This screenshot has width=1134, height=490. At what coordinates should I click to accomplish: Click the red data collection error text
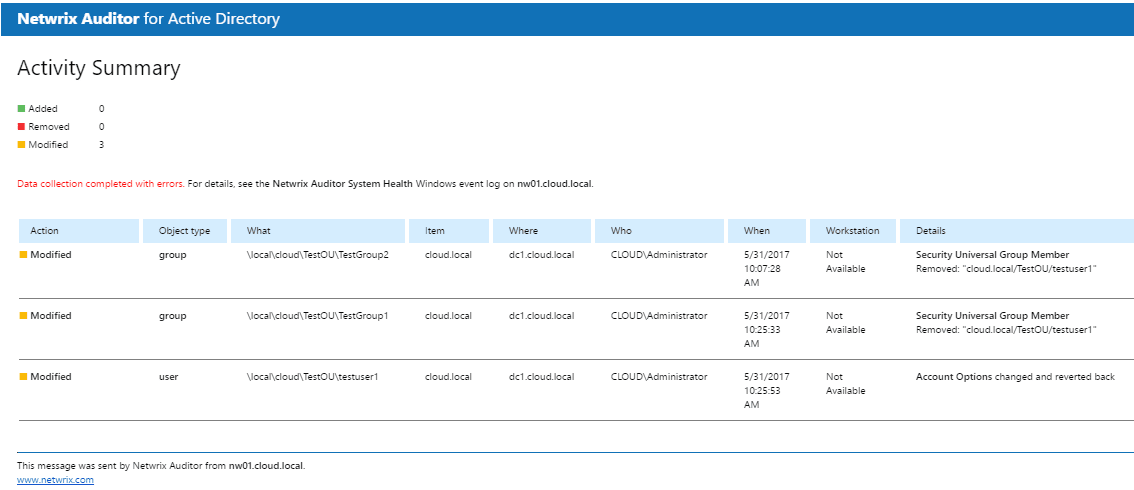101,184
